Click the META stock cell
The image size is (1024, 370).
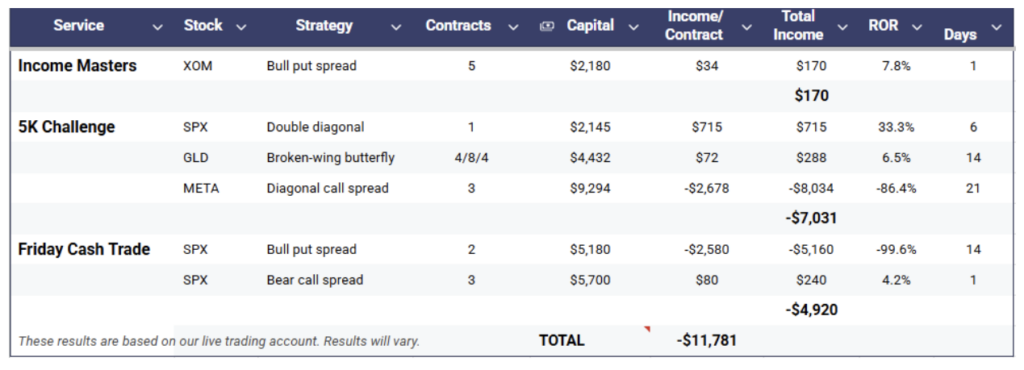(201, 189)
